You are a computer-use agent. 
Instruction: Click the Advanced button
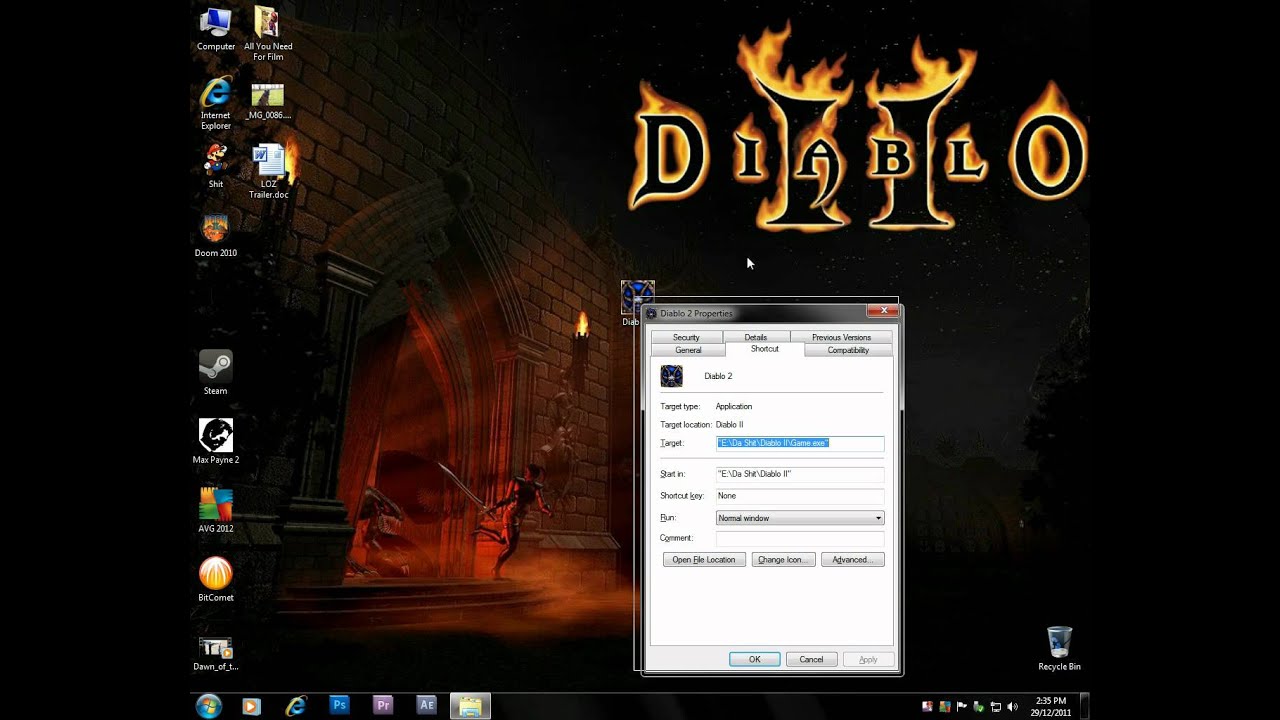point(853,560)
